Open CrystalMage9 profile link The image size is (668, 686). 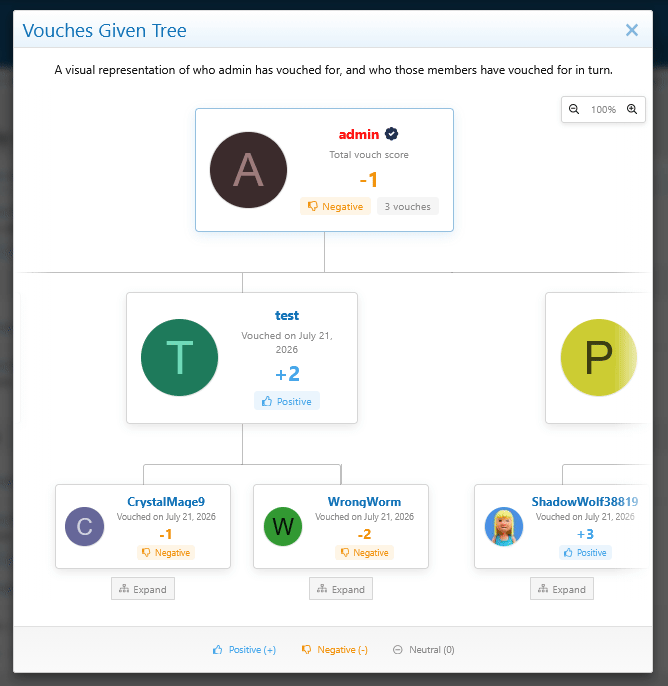click(166, 501)
